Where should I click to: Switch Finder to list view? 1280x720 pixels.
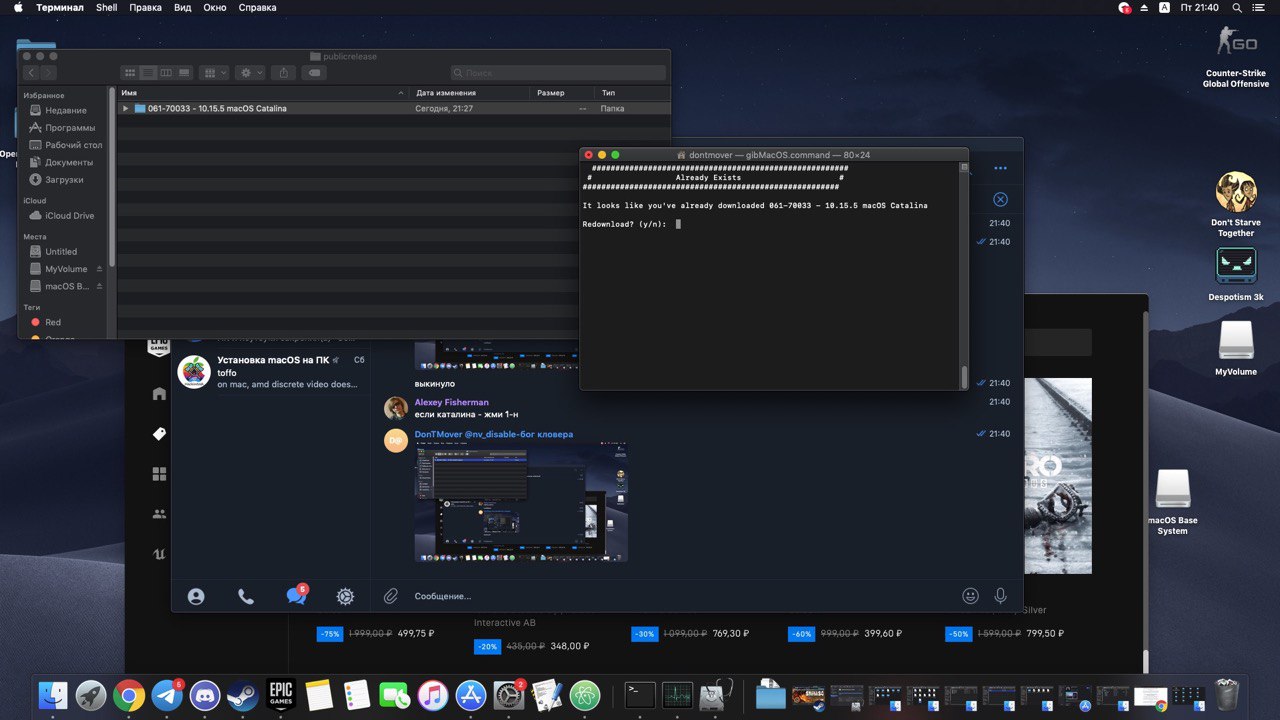[148, 73]
